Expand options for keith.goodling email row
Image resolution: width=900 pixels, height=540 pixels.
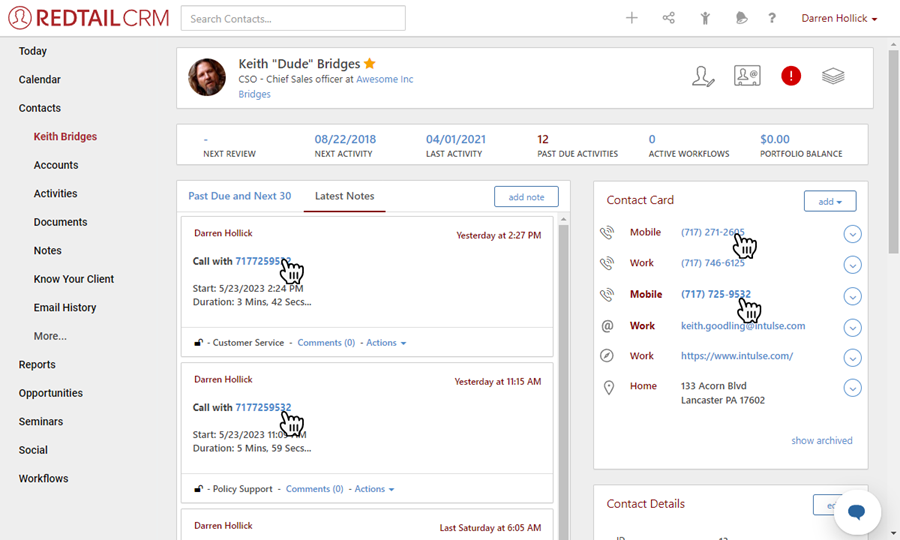pos(852,327)
